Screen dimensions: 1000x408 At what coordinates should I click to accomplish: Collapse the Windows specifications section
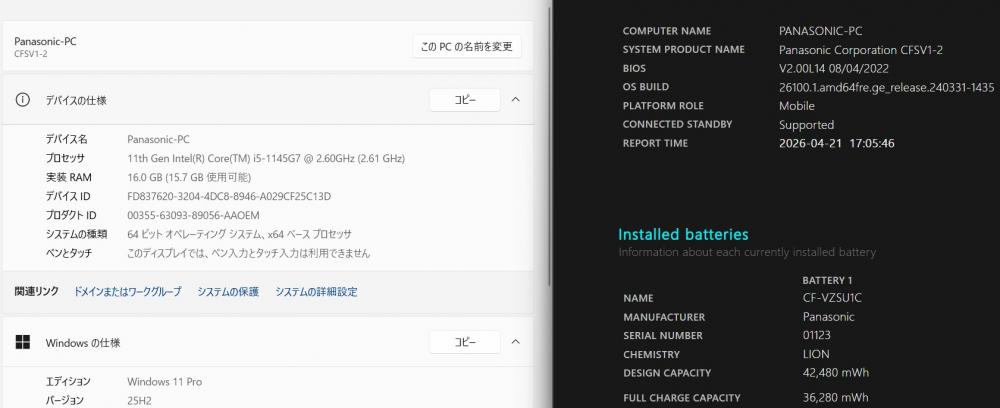coord(516,342)
